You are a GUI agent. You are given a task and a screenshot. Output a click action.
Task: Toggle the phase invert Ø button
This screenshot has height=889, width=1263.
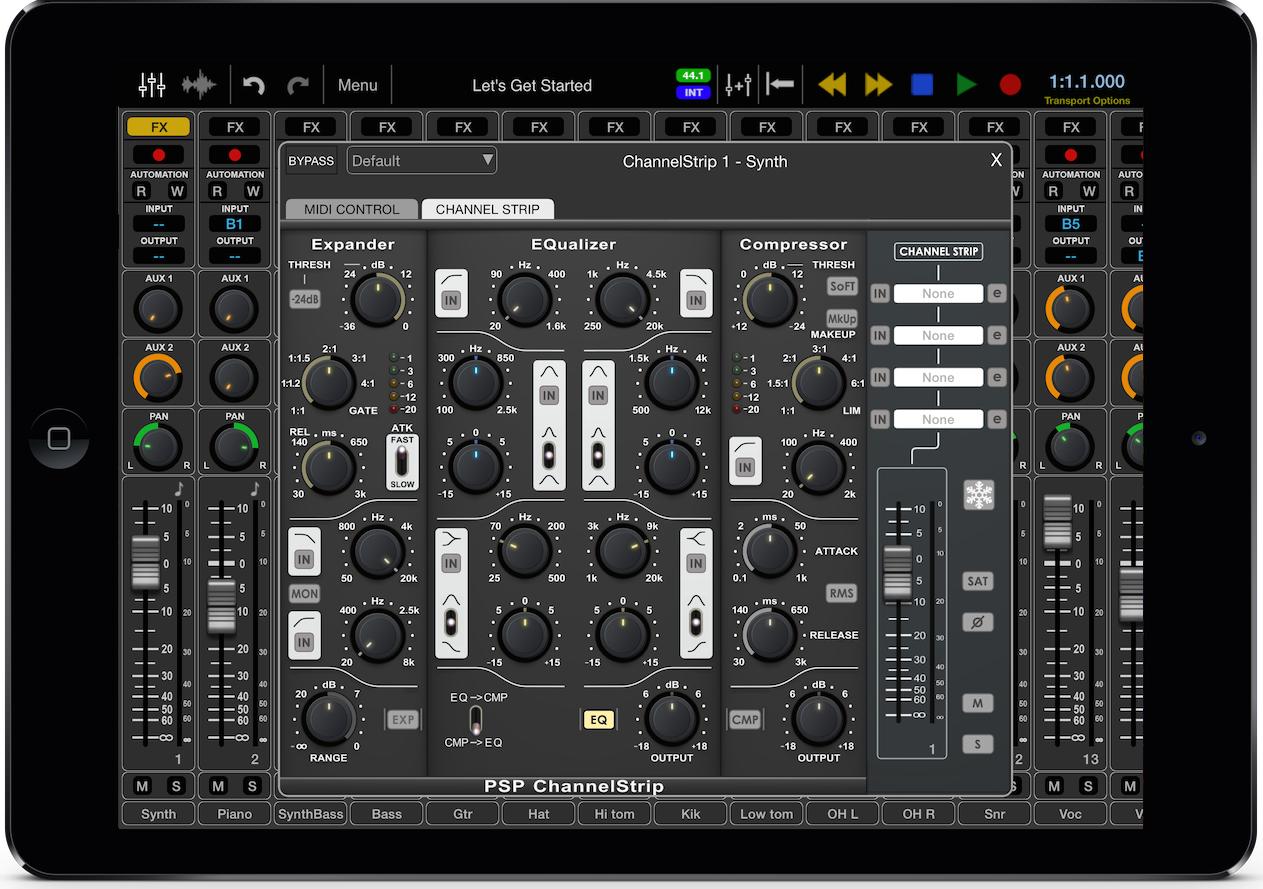point(977,622)
